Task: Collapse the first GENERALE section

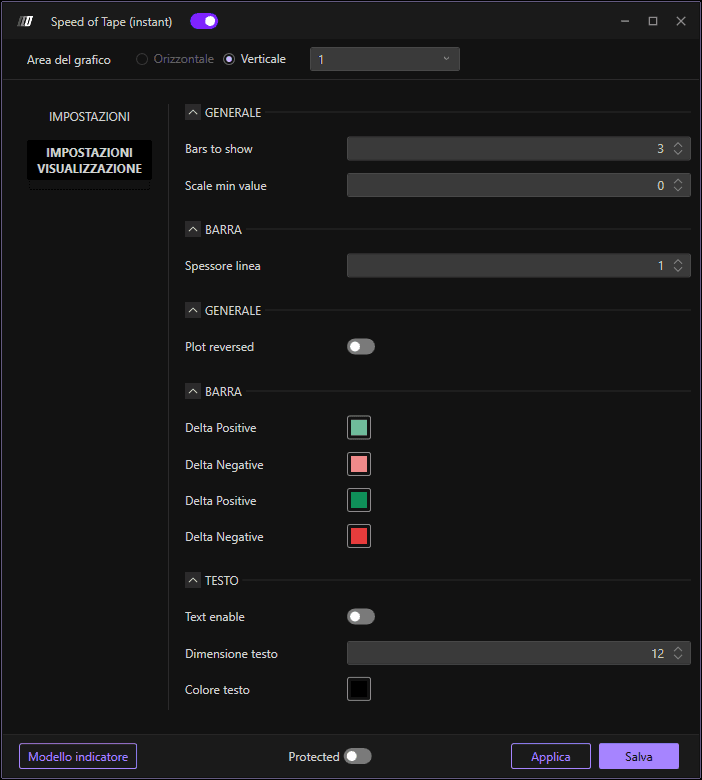Action: click(x=193, y=112)
